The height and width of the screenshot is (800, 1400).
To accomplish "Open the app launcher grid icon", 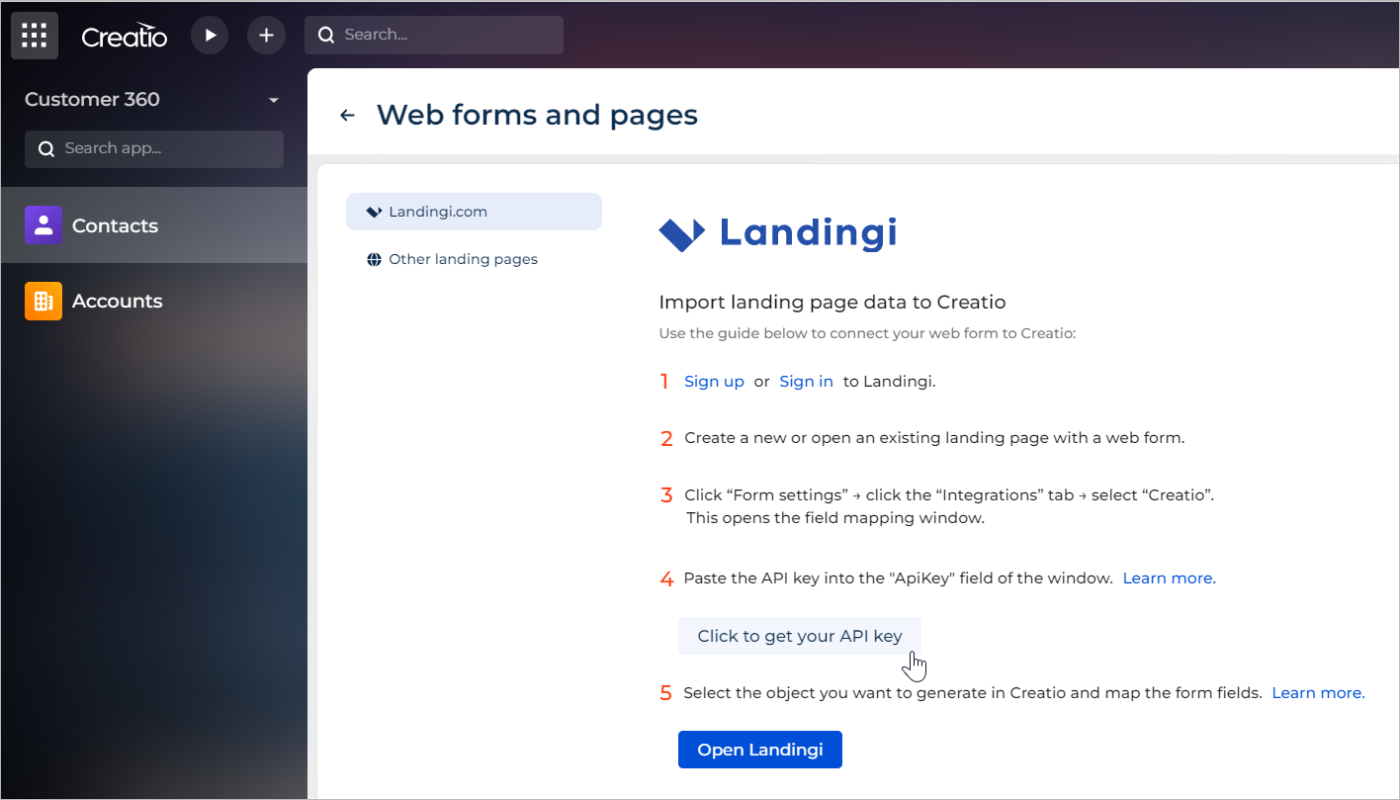I will (34, 34).
